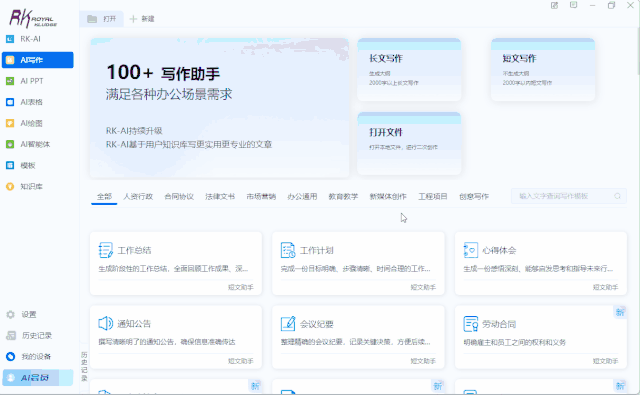Viewport: 640px width, 395px height.
Task: Expand the vertical 历史记录 side panel
Action: [84, 366]
